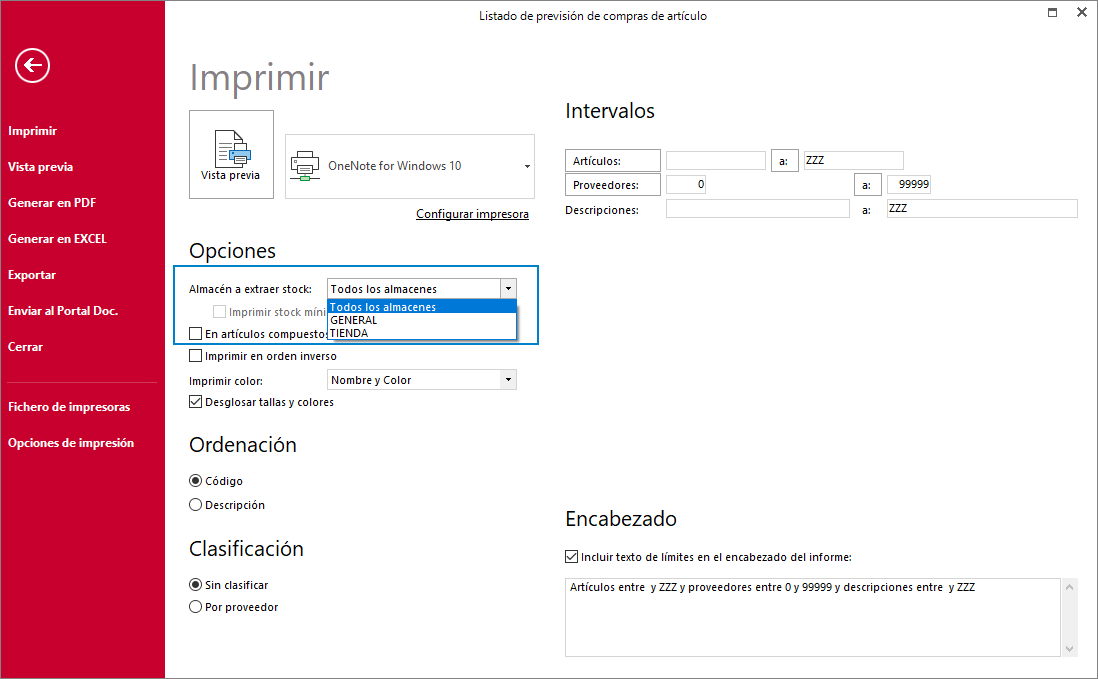
Task: Select GENERAL from the warehouse list
Action: 422,320
